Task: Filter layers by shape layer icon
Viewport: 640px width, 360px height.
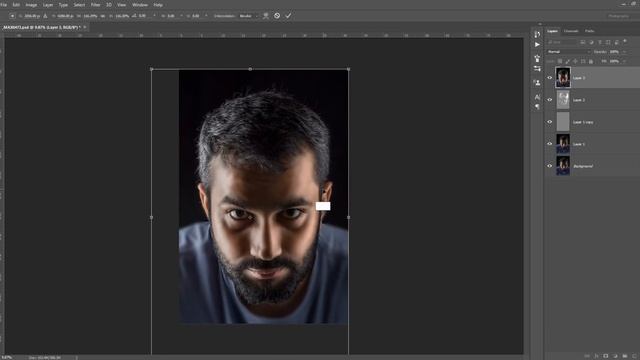Action: point(608,42)
